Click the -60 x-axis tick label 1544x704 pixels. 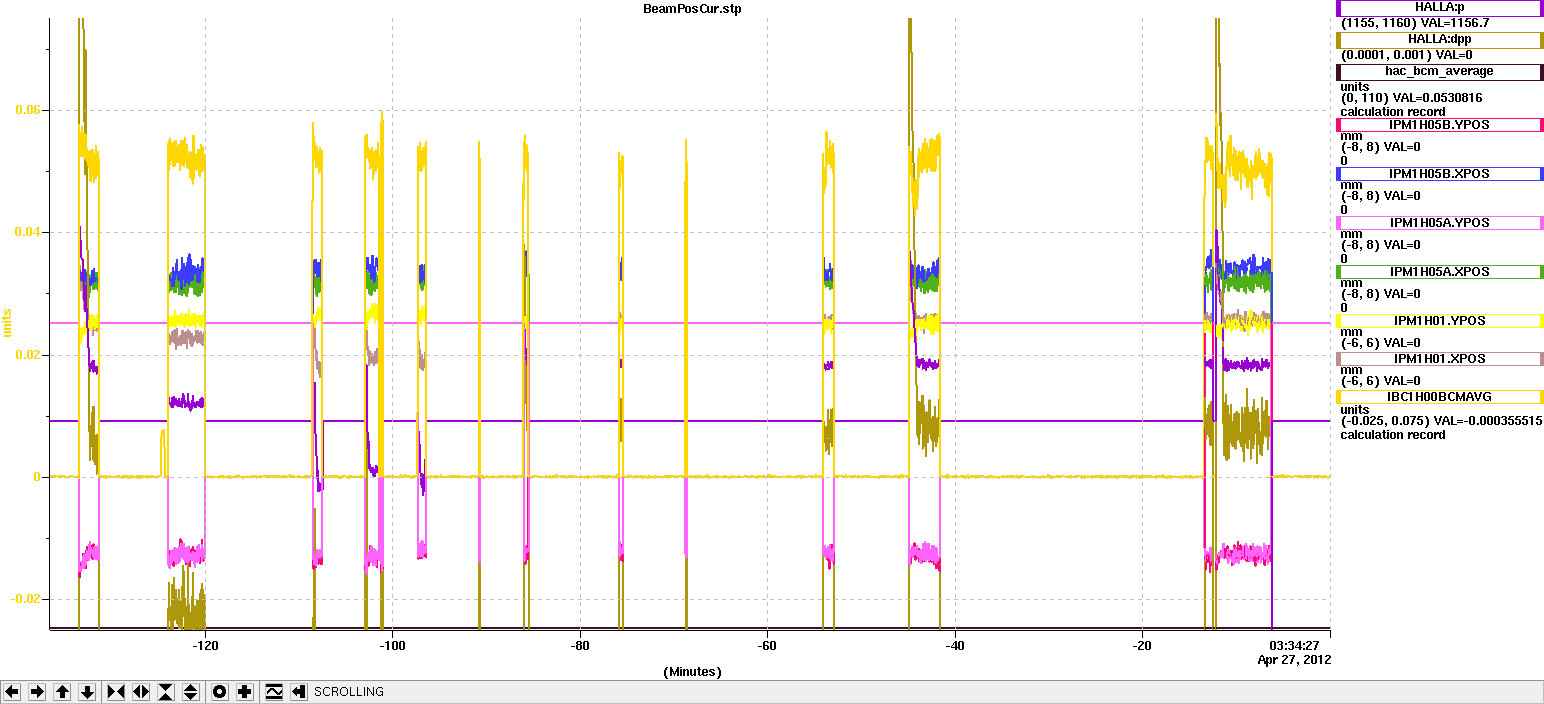coord(767,646)
